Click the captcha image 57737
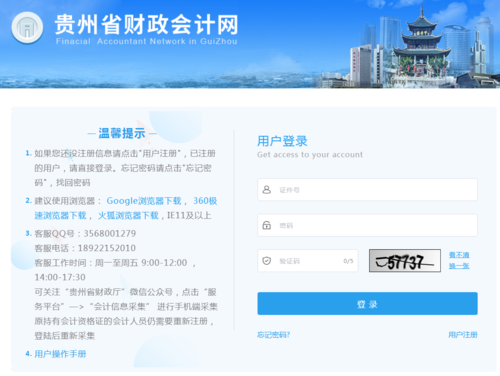Viewport: 500px width, 376px height. tap(405, 261)
